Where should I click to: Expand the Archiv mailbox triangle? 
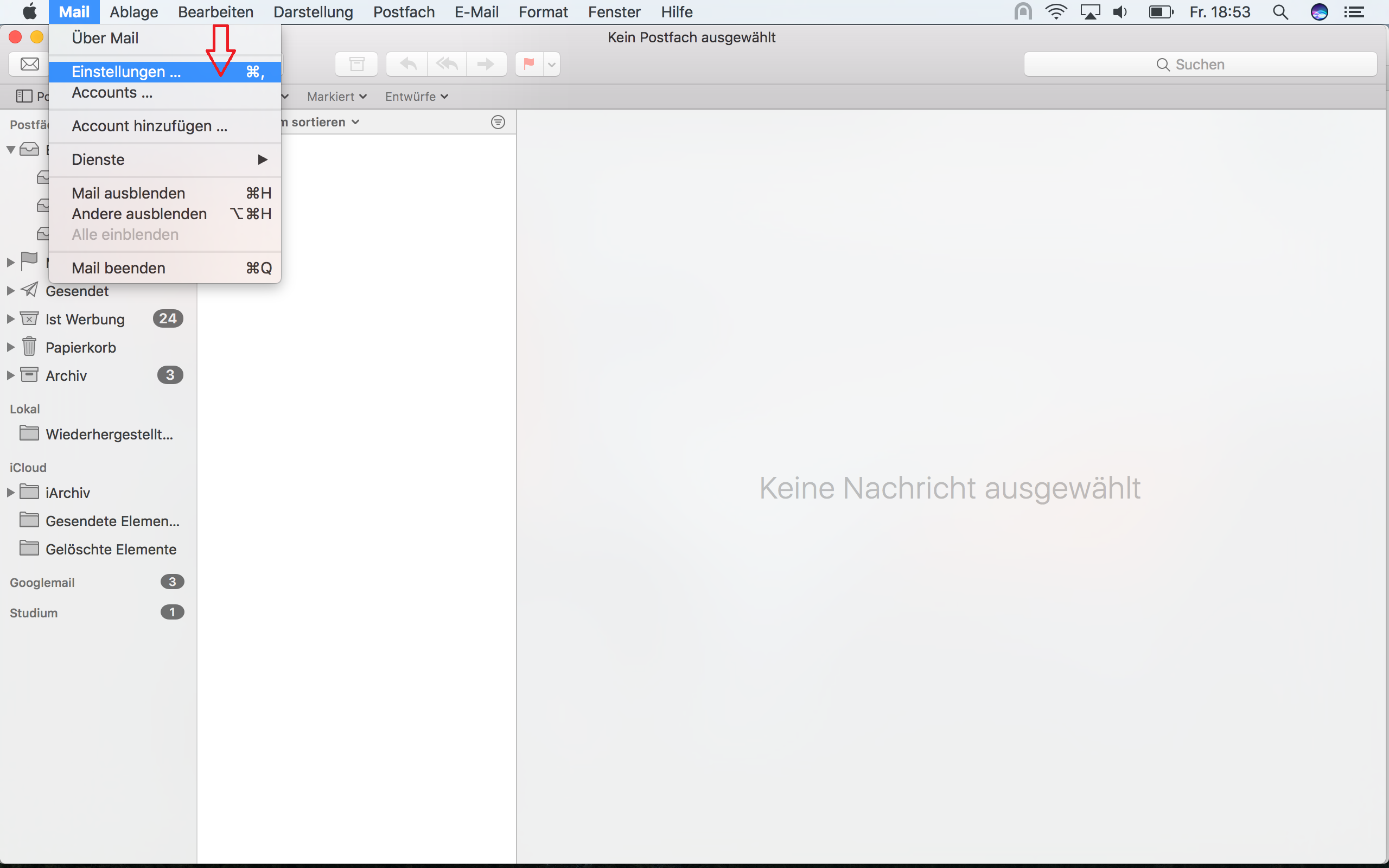point(10,375)
